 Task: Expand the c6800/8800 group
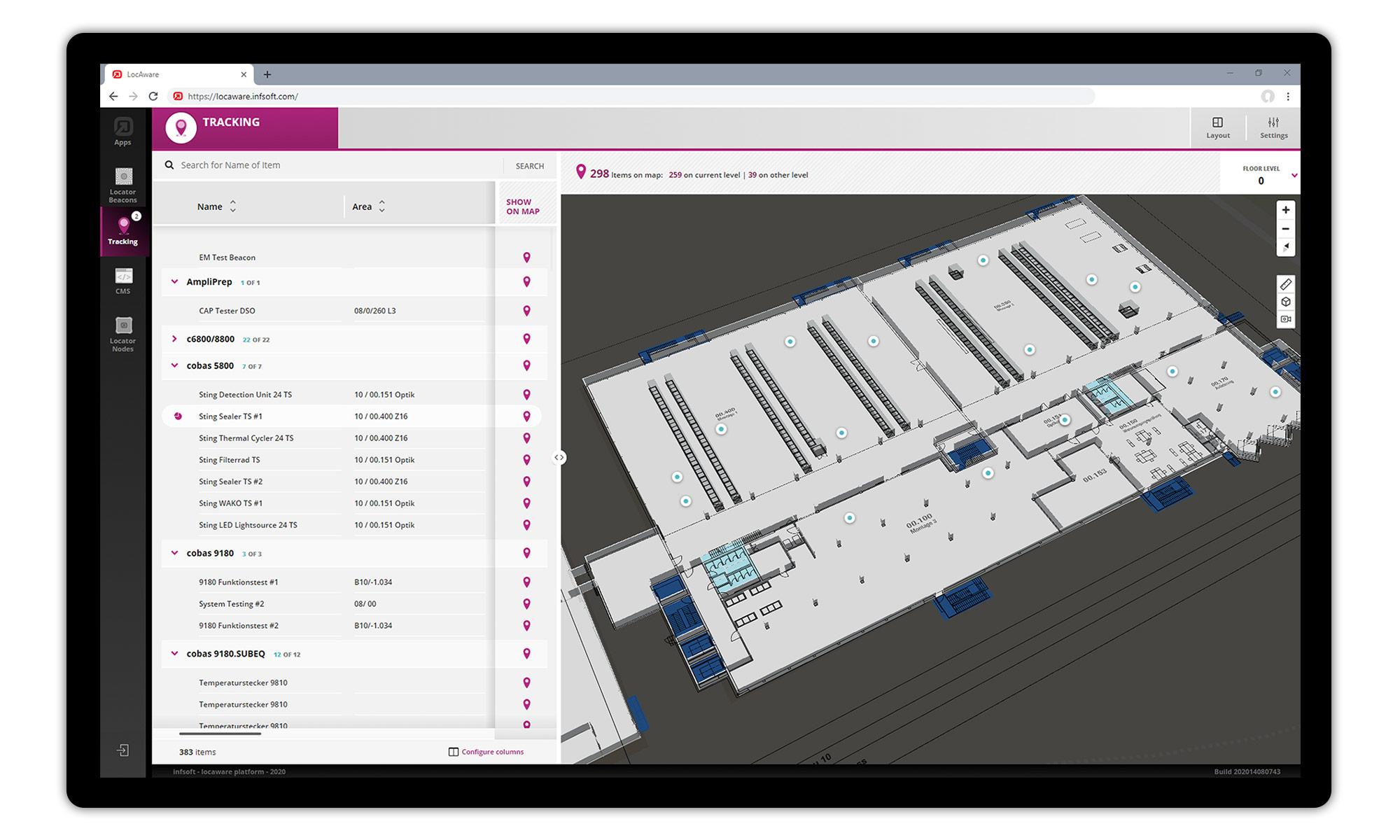click(174, 339)
